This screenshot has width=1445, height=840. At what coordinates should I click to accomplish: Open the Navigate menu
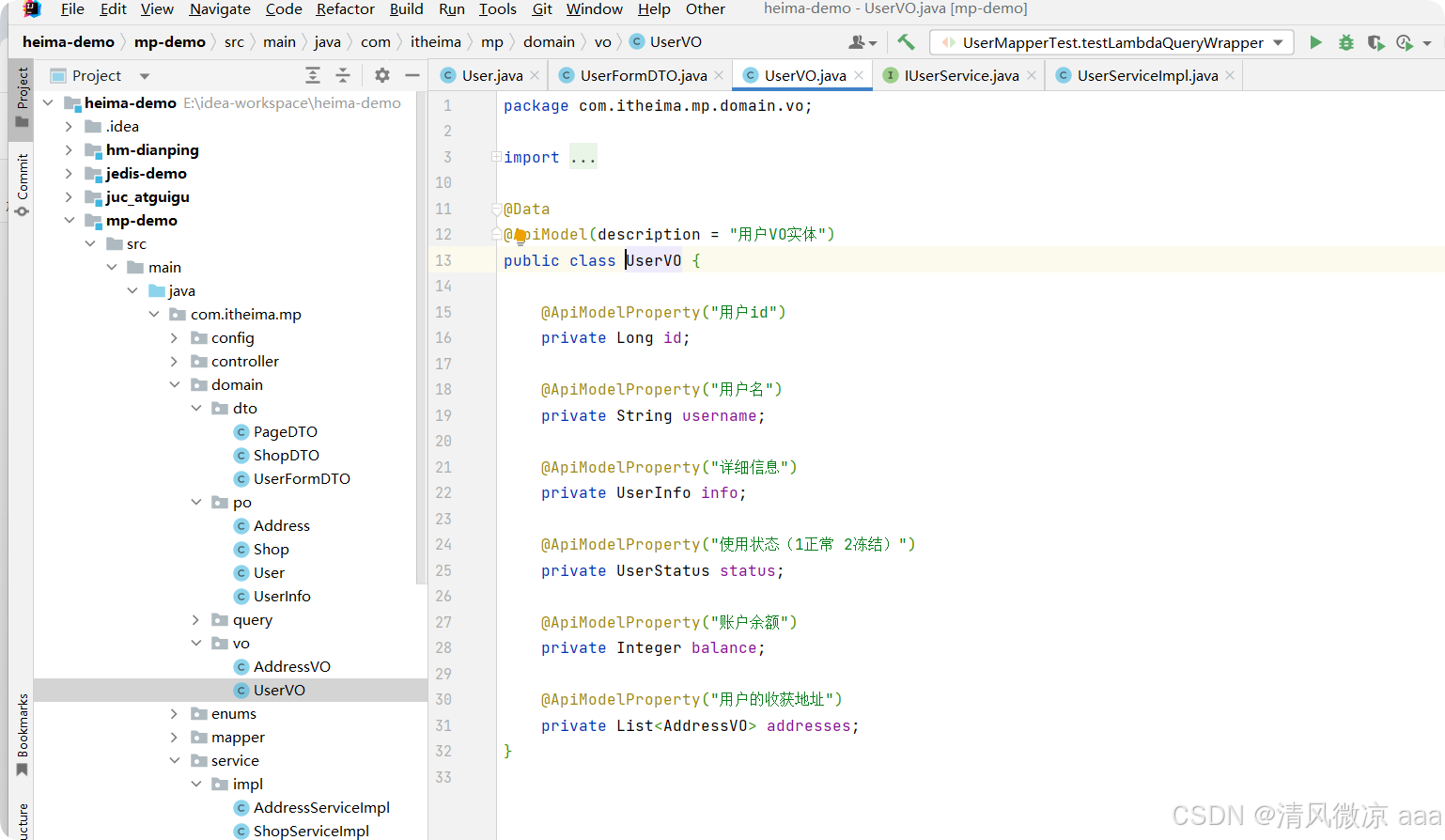(x=220, y=9)
